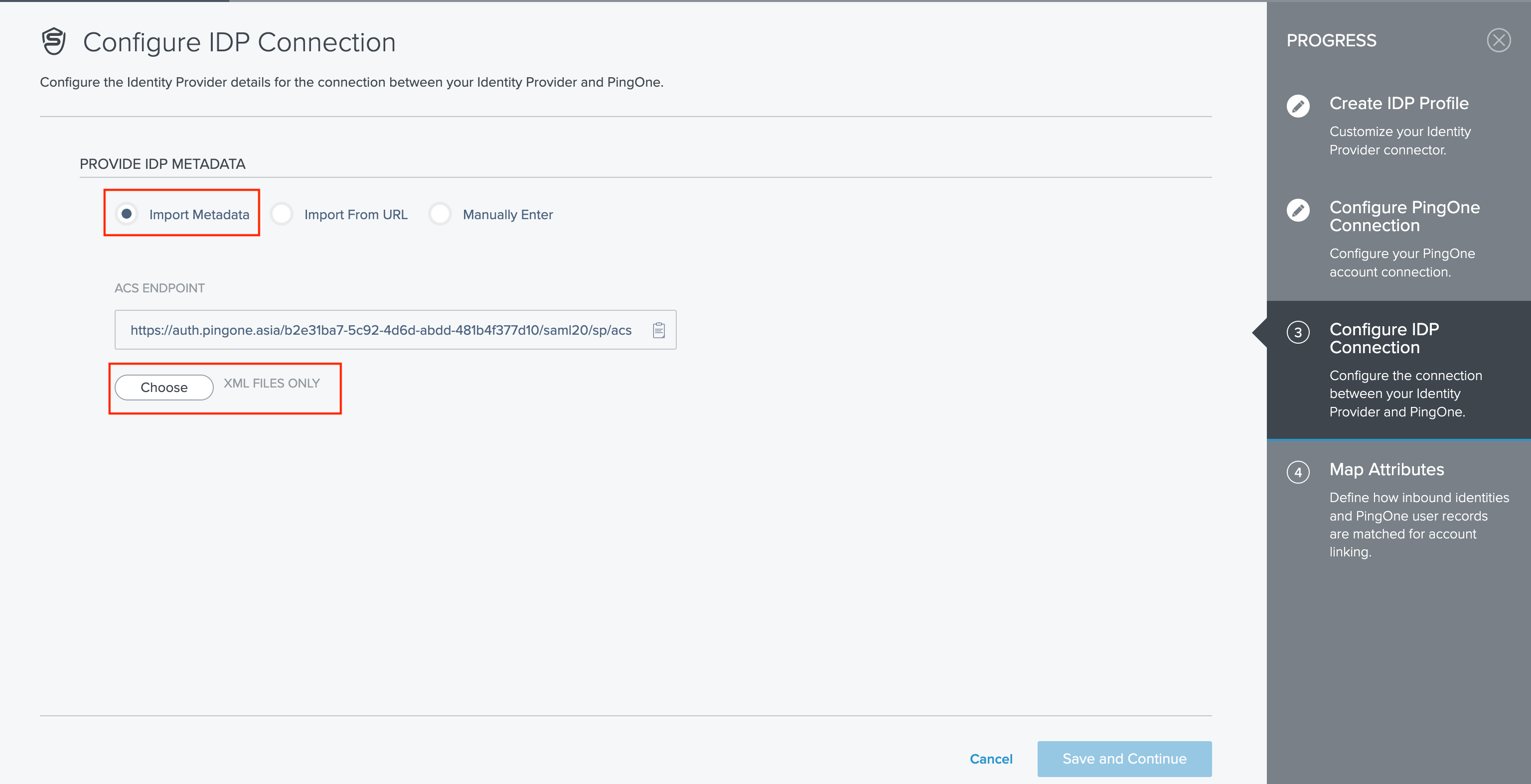
Task: Click the pencil icon beside Create IDP Profile
Action: point(1299,106)
